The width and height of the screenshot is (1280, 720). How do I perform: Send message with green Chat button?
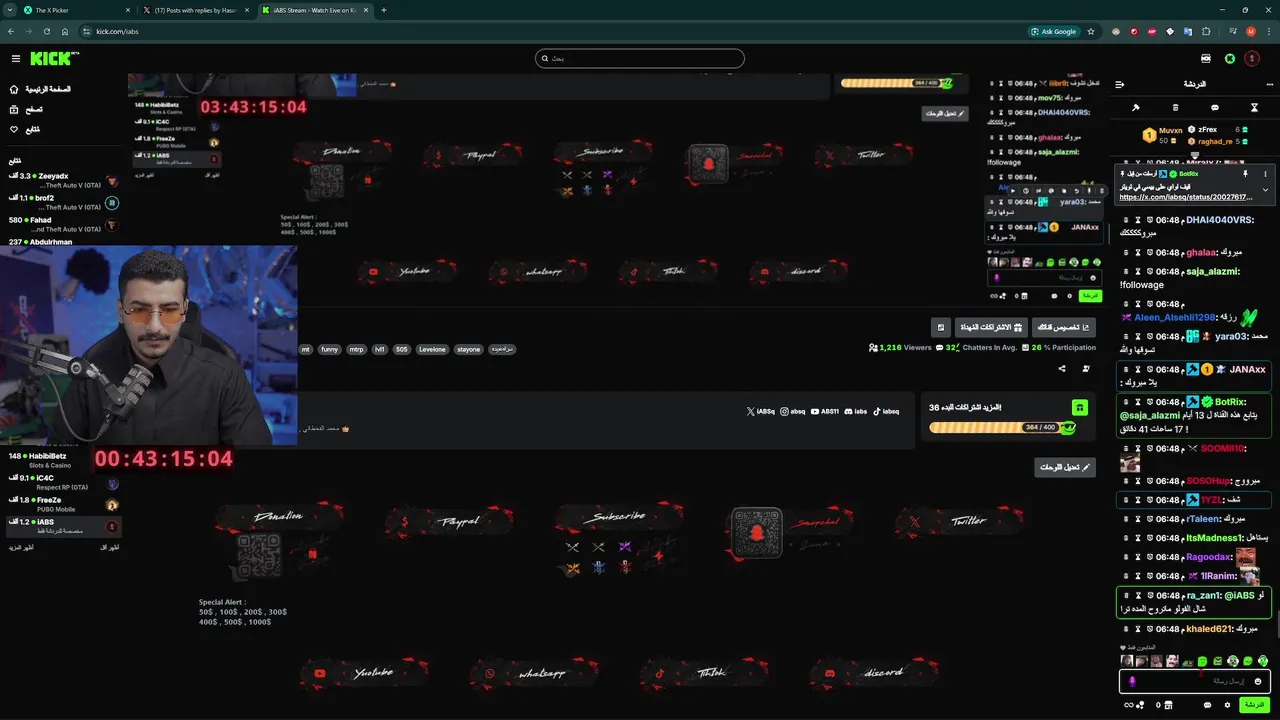1253,705
